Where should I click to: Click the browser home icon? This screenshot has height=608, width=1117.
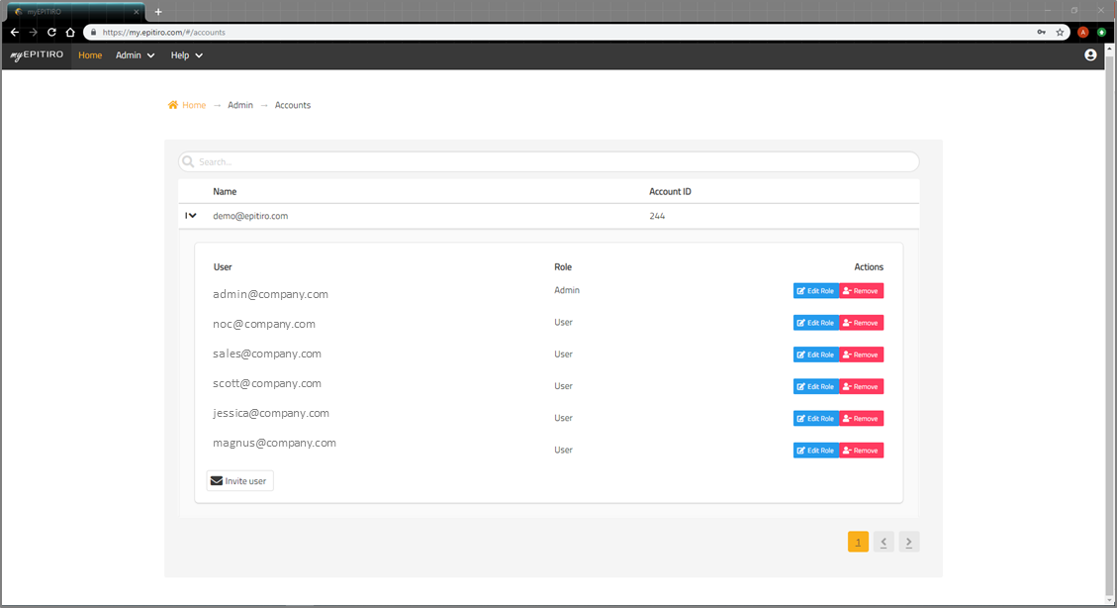click(70, 32)
